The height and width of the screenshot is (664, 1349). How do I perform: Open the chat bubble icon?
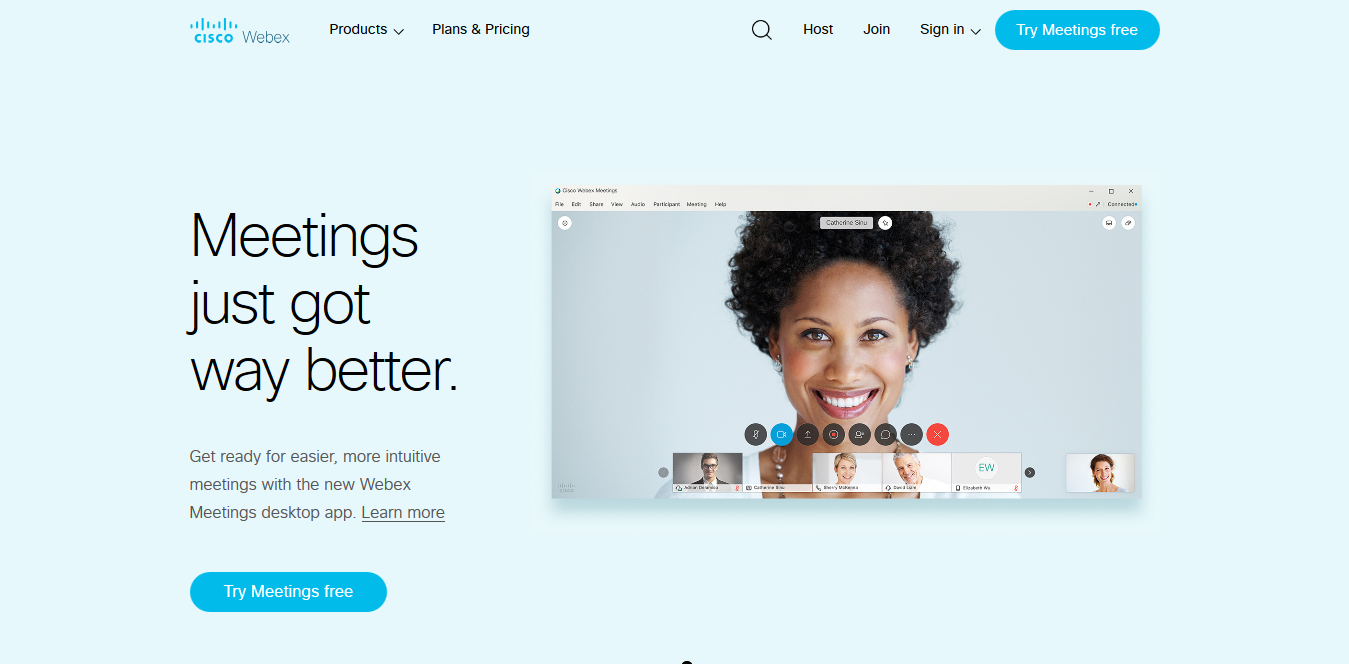pyautogui.click(x=885, y=434)
